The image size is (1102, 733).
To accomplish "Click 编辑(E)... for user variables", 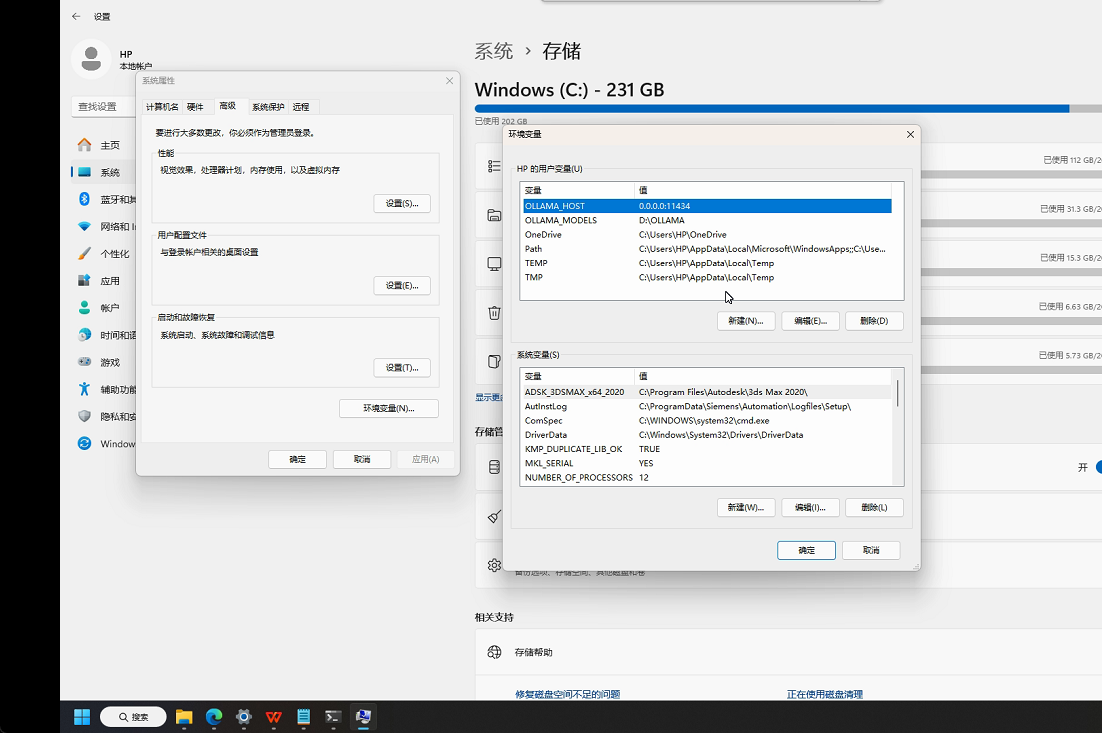I will click(810, 320).
